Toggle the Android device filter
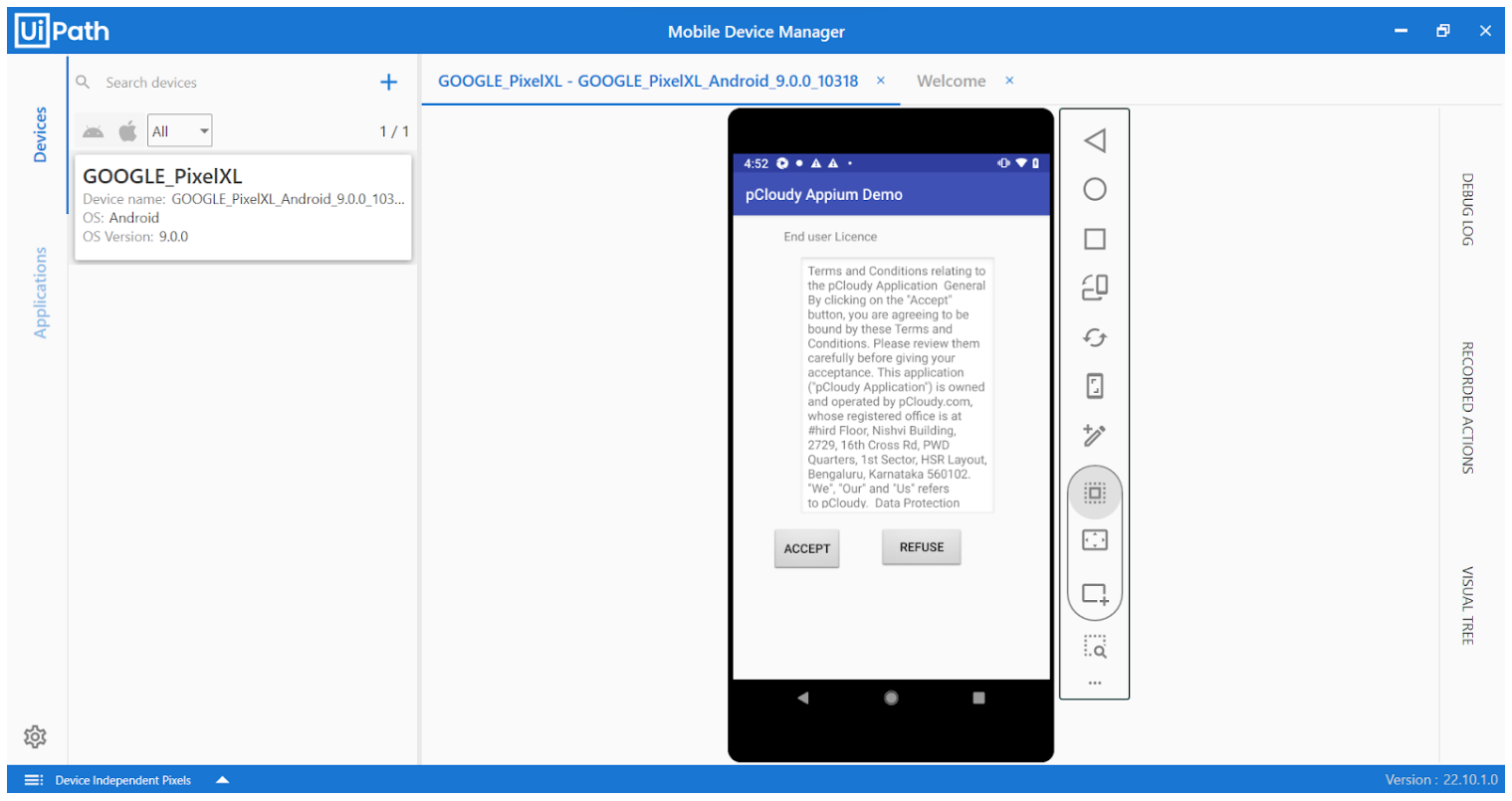 (94, 131)
